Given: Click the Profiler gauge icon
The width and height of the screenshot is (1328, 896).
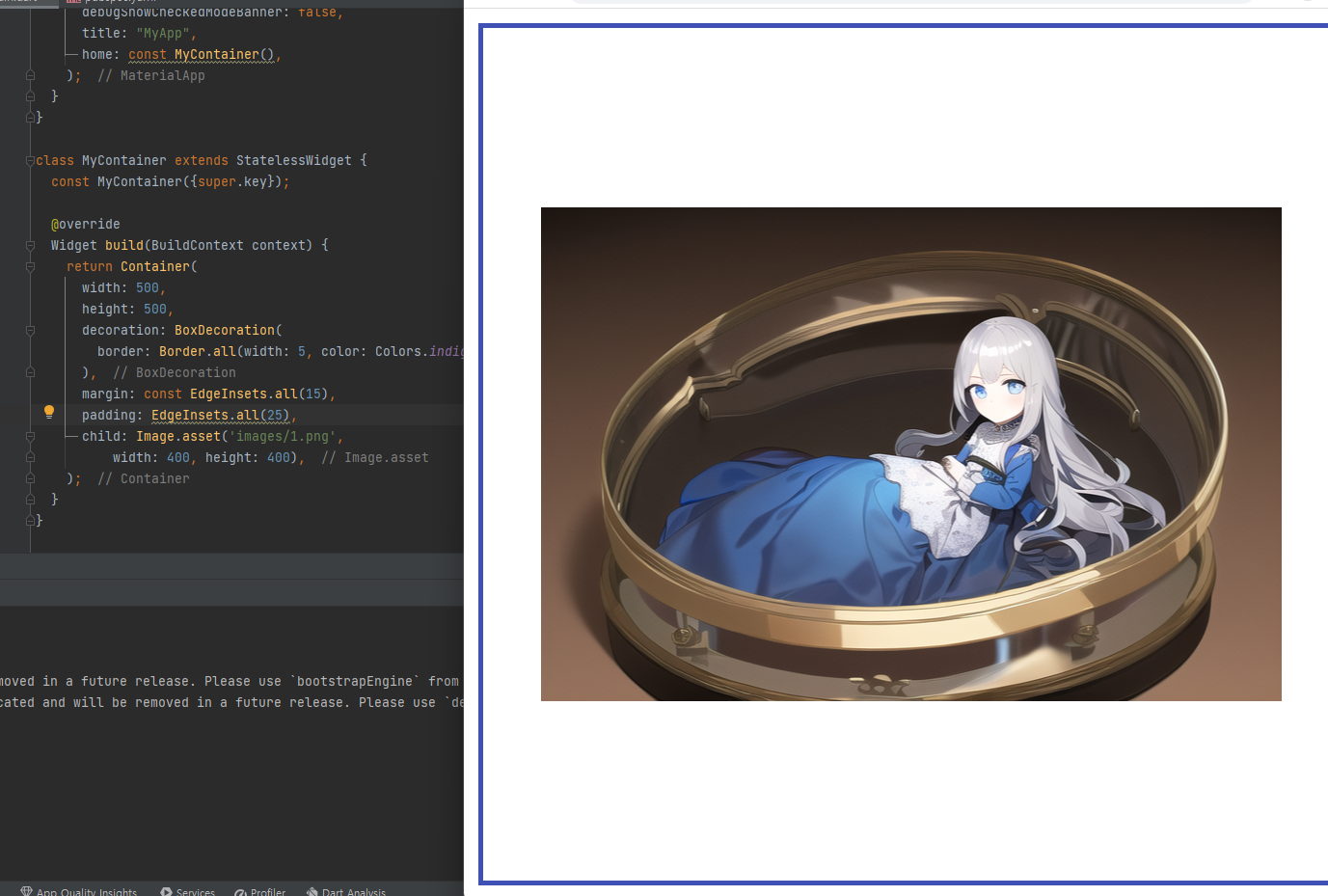Looking at the screenshot, I should click(x=240, y=891).
